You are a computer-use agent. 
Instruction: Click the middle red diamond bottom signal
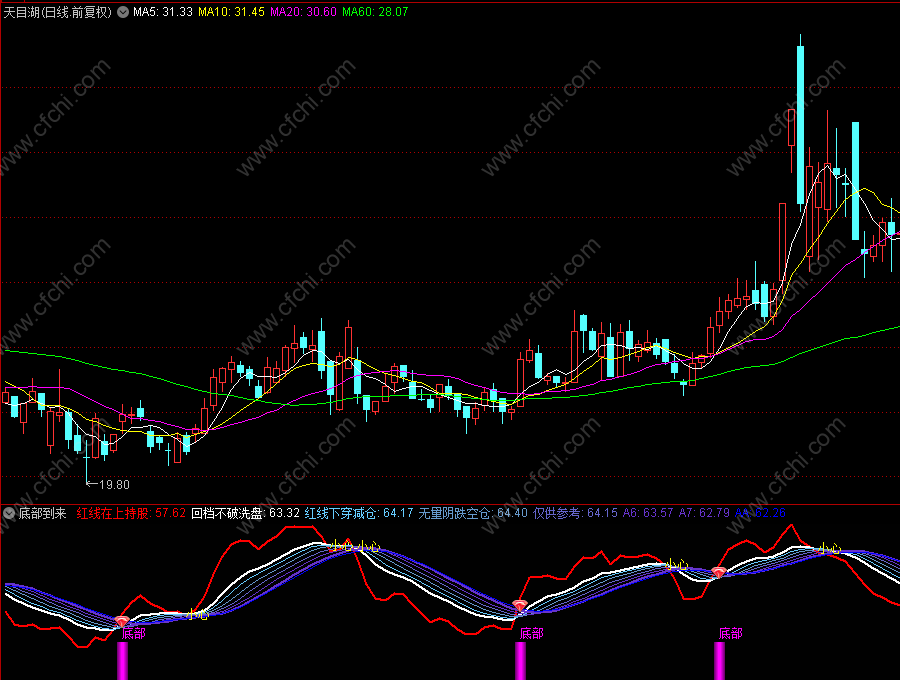point(519,605)
